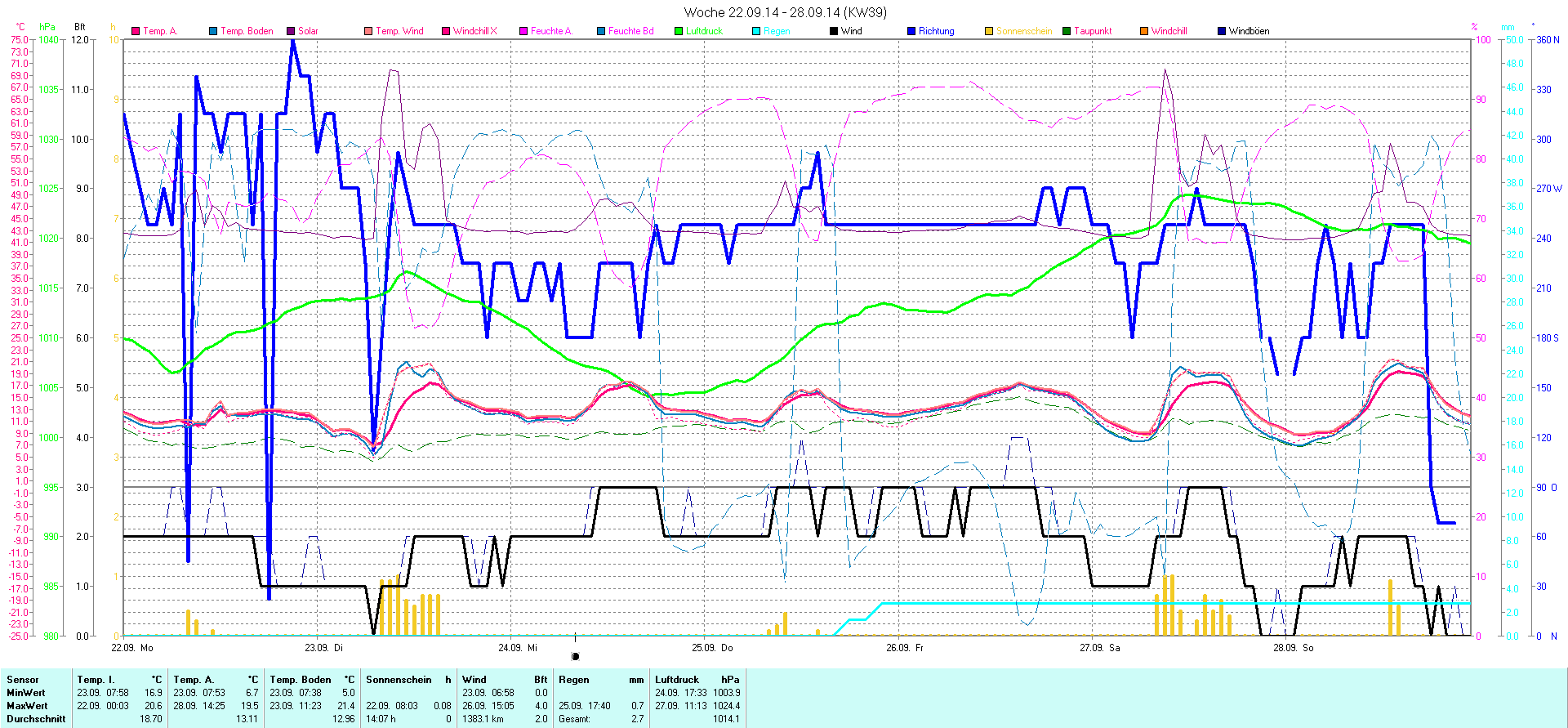Viewport: 1568px width, 728px height.
Task: Click the blue Richtung legend swatch
Action: pos(911,31)
